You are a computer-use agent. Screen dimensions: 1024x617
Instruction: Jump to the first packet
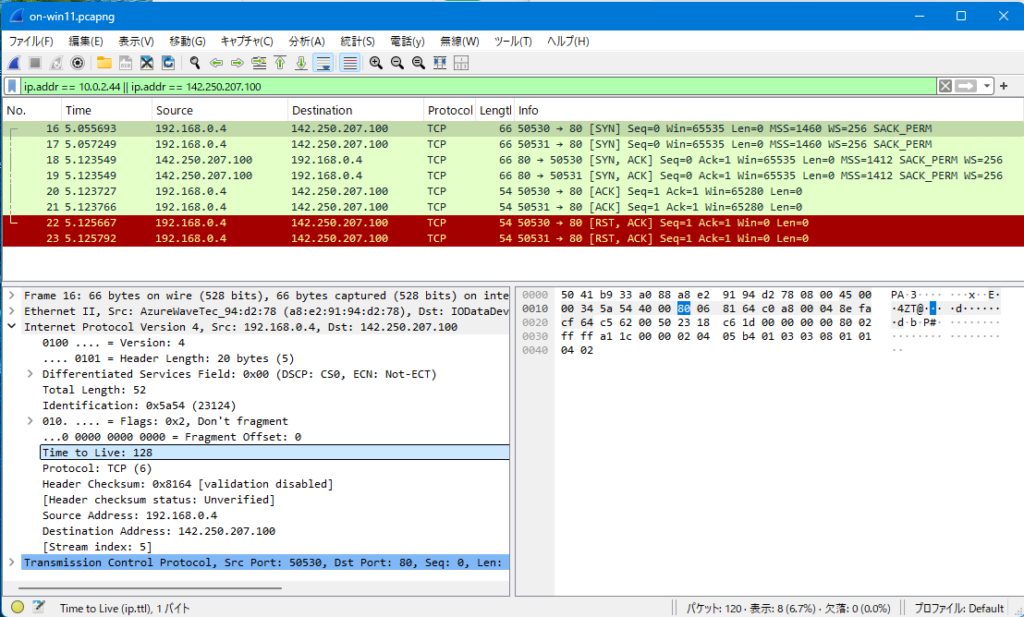pos(280,63)
